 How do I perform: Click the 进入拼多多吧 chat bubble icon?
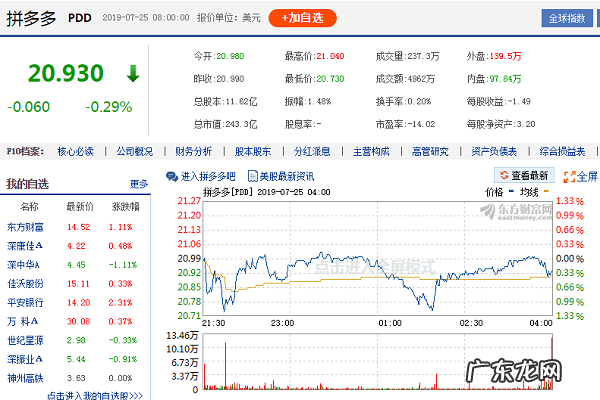tap(173, 176)
